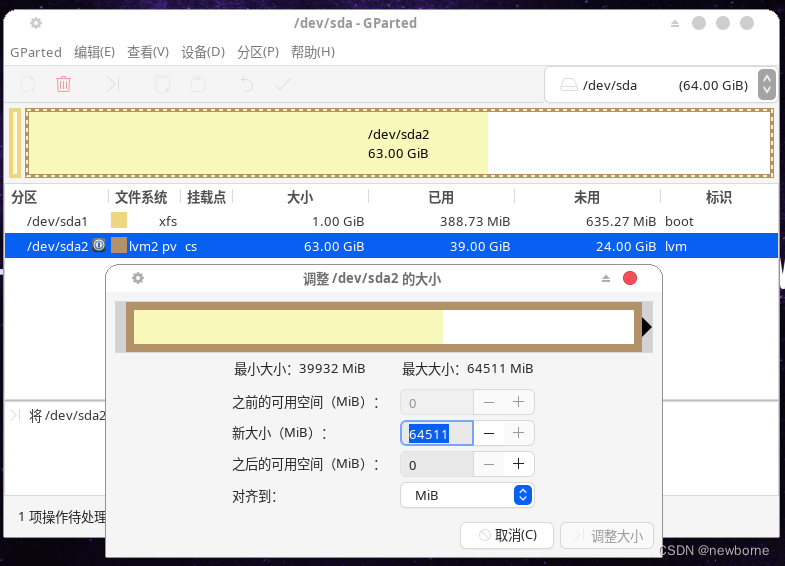Image resolution: width=785 pixels, height=566 pixels.
Task: Close the resize dialog with red button
Action: (x=630, y=278)
